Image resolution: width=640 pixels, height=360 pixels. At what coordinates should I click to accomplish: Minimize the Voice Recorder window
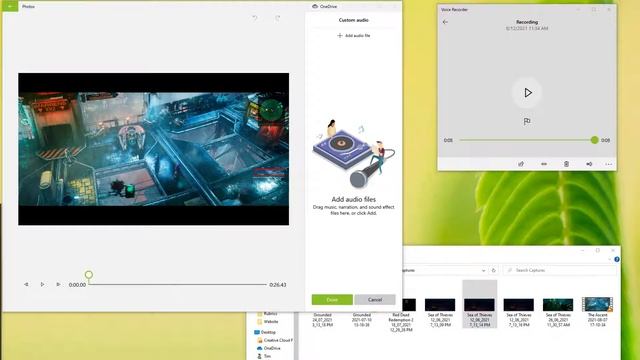[x=578, y=9]
